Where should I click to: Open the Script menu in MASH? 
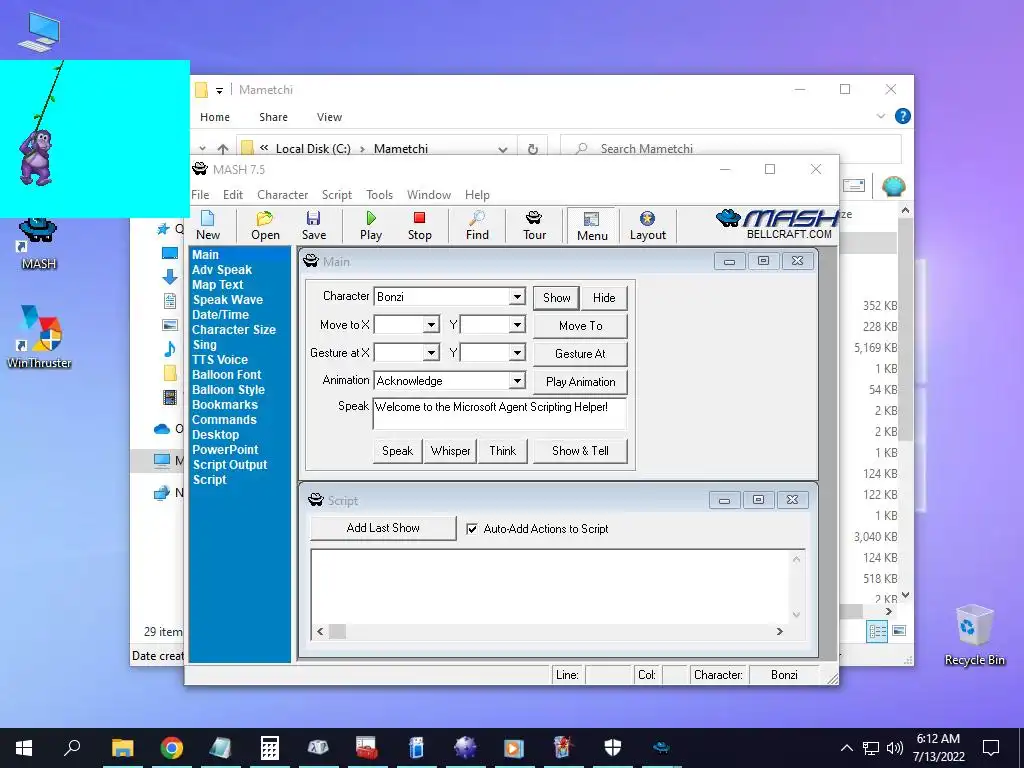336,195
